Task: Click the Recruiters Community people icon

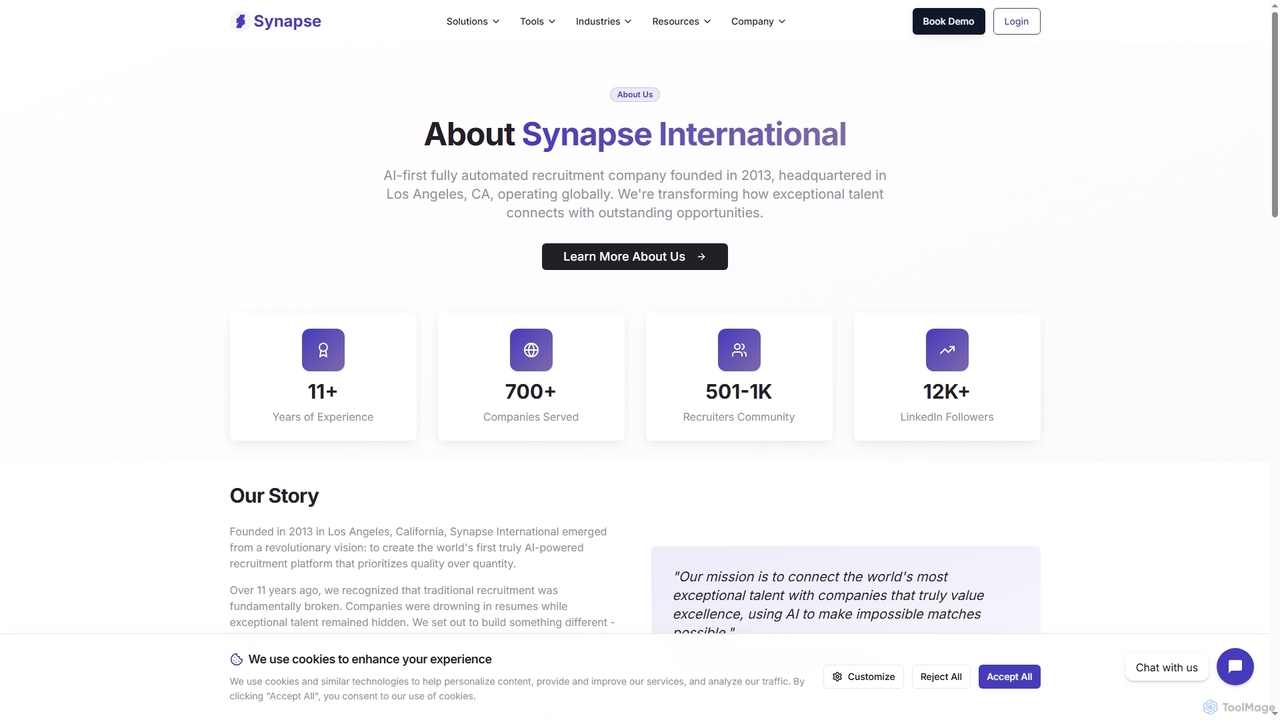Action: 739,350
